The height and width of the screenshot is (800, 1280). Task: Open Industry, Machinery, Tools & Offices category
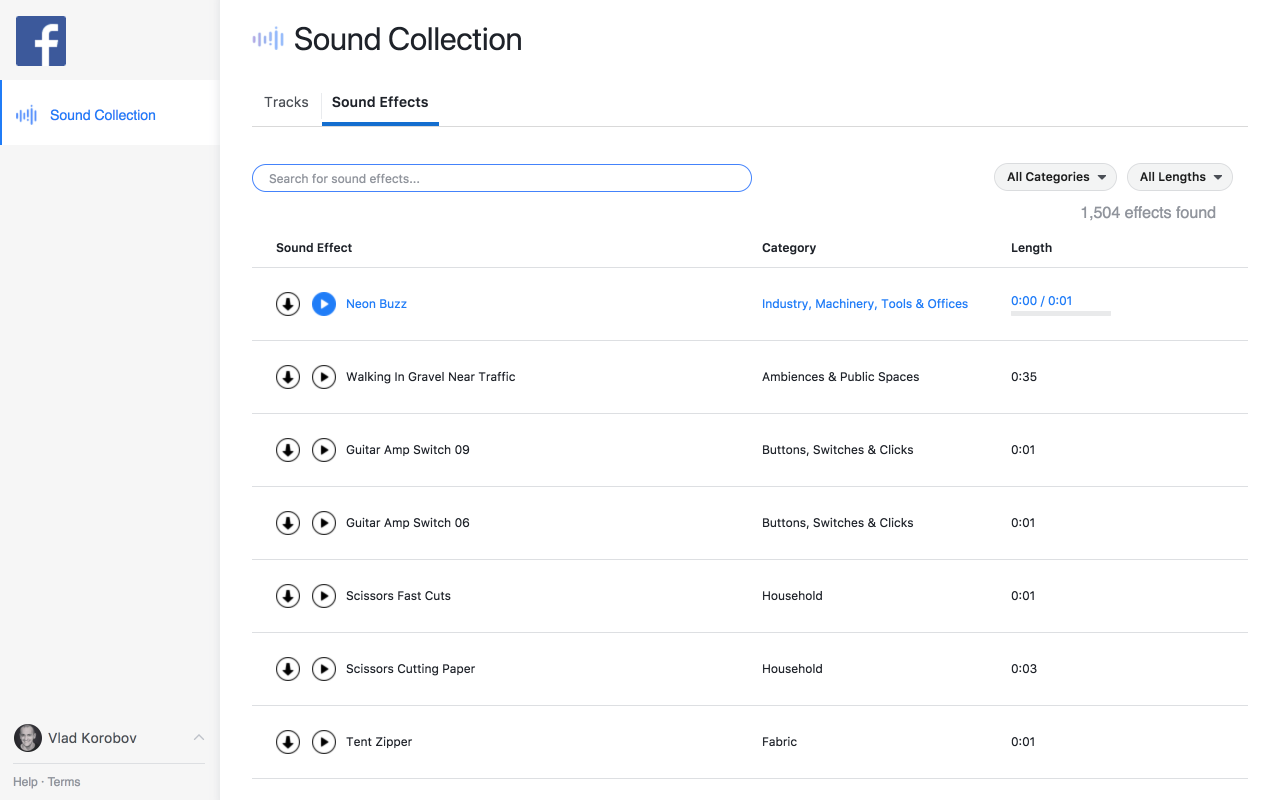(x=864, y=304)
